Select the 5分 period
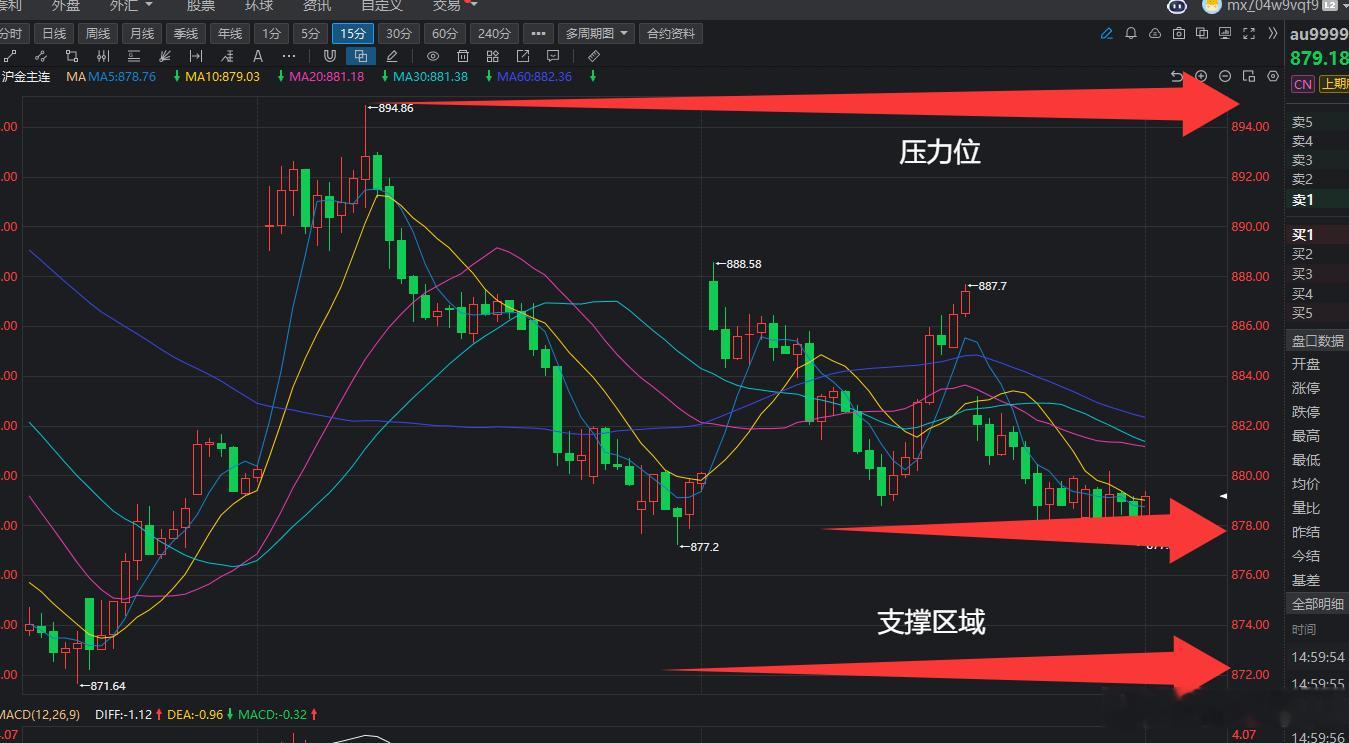Screen dimensions: 1349x743 pyautogui.click(x=311, y=33)
